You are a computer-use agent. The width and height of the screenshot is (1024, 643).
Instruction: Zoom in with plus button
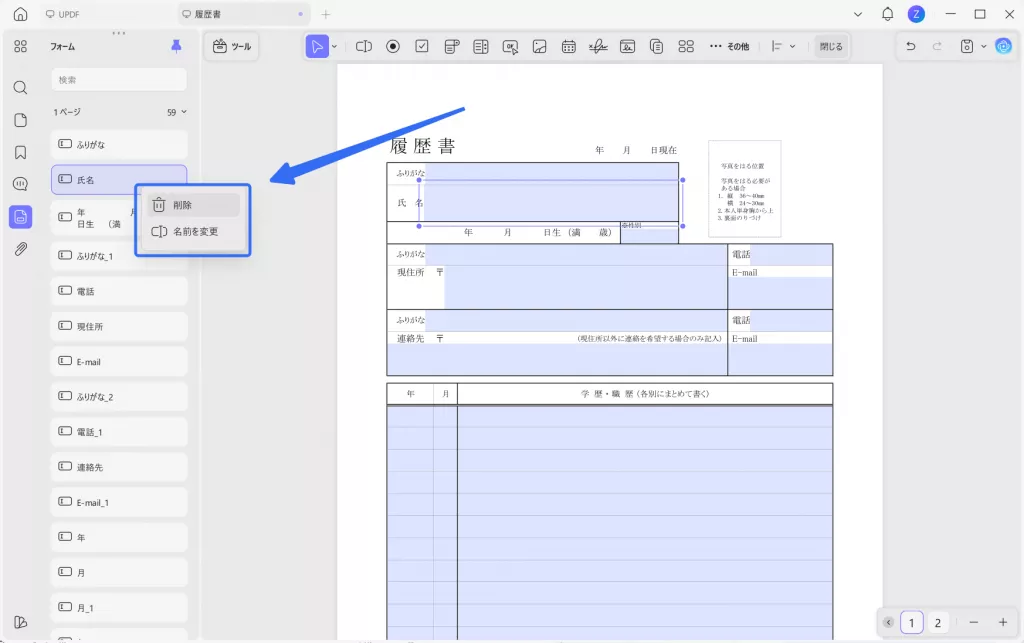point(1002,623)
